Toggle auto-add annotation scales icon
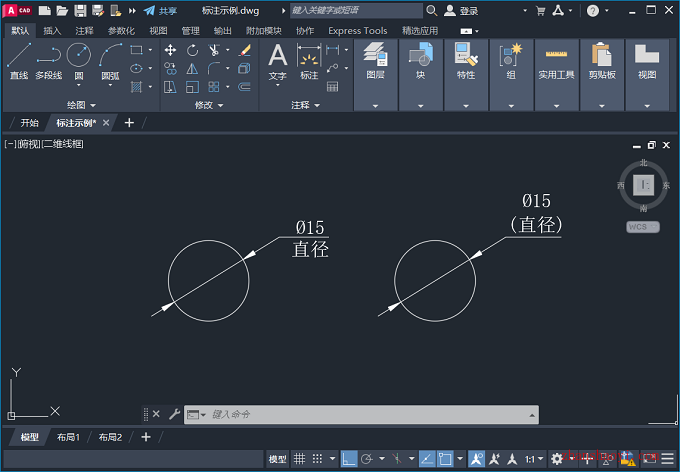680x472 pixels. click(x=494, y=459)
